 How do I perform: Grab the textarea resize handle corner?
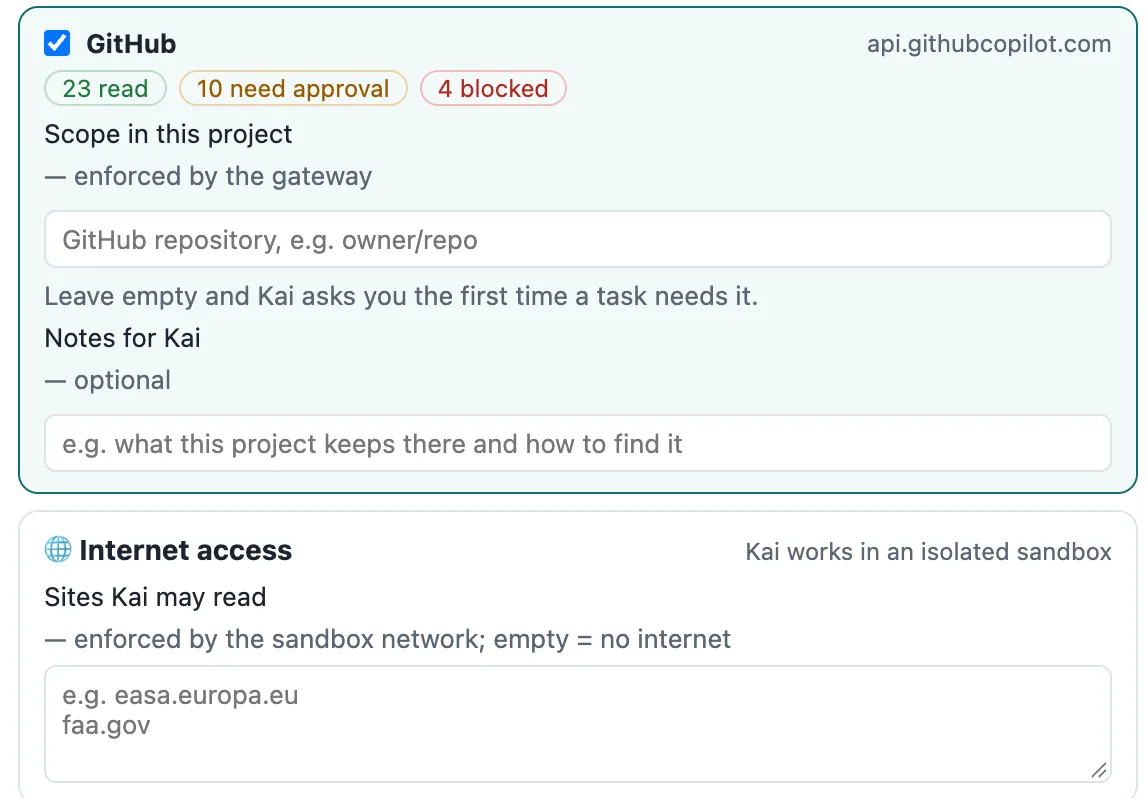tap(1098, 770)
